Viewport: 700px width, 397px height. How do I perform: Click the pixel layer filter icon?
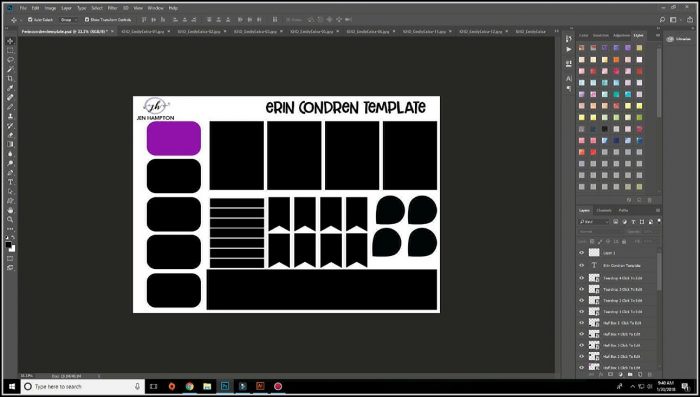(x=616, y=221)
